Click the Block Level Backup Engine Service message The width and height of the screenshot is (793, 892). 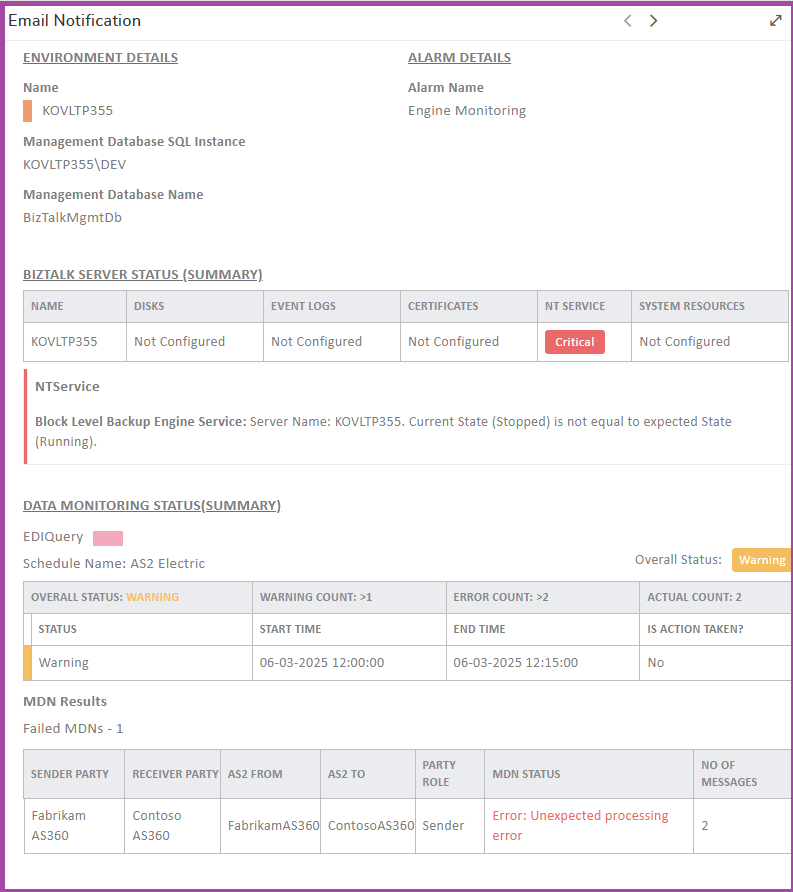(x=383, y=431)
